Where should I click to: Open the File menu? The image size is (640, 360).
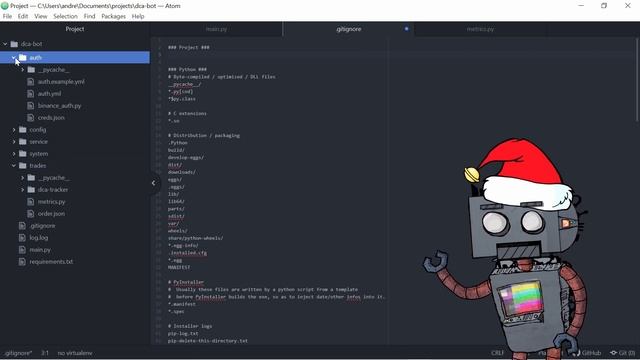click(x=7, y=16)
